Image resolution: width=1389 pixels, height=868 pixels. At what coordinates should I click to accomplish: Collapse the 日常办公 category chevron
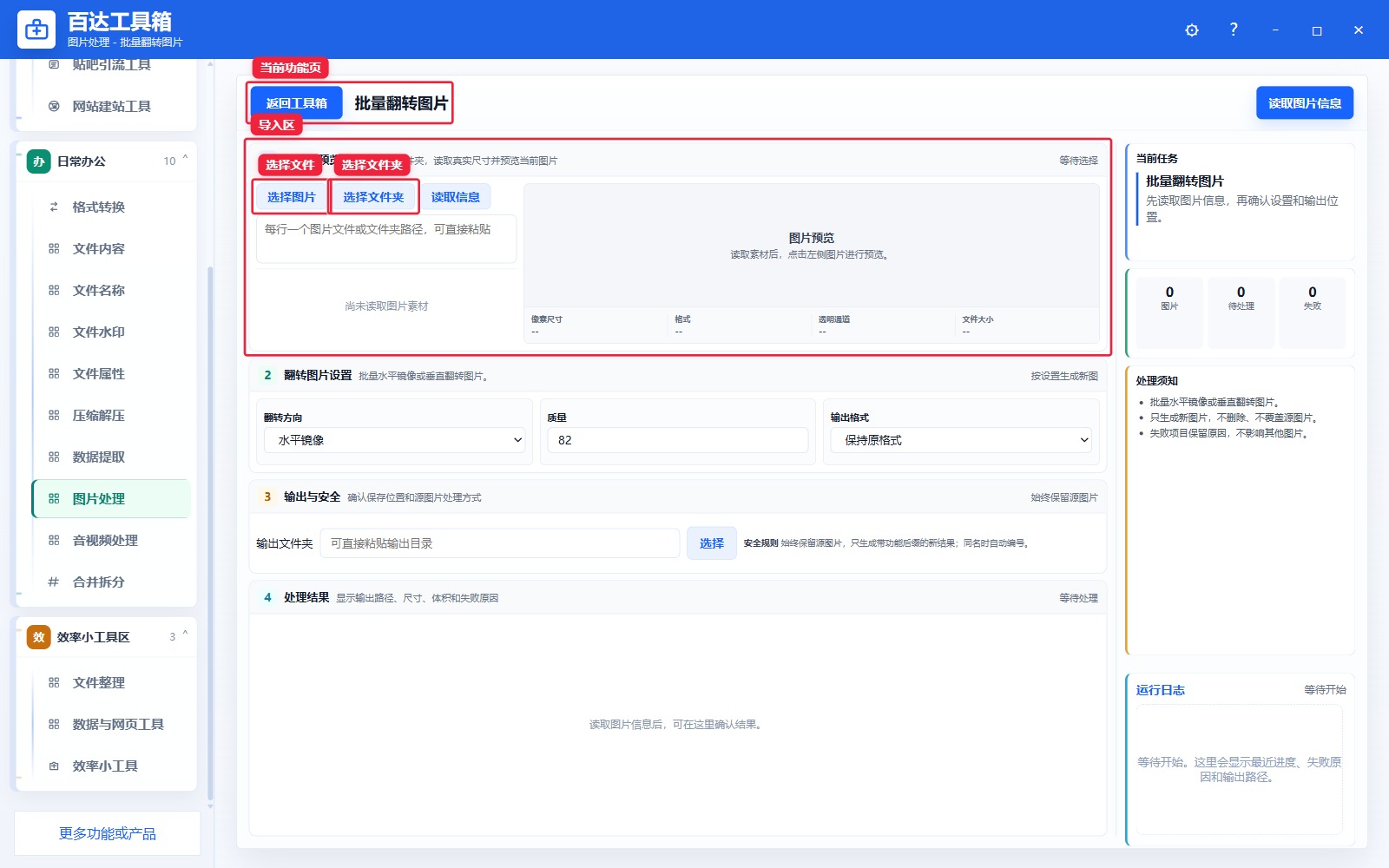(x=185, y=160)
